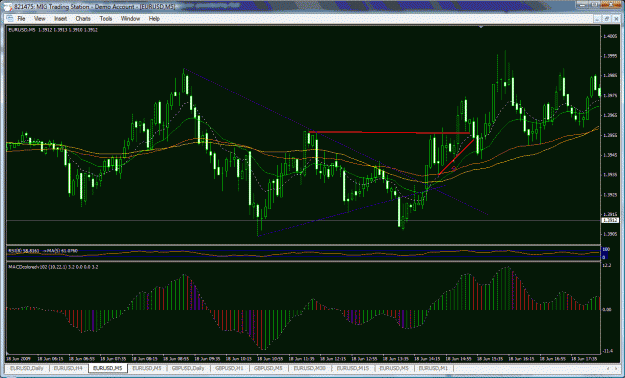Click the EURUSD,M5 chart header price text
The image size is (625, 378).
(53, 30)
